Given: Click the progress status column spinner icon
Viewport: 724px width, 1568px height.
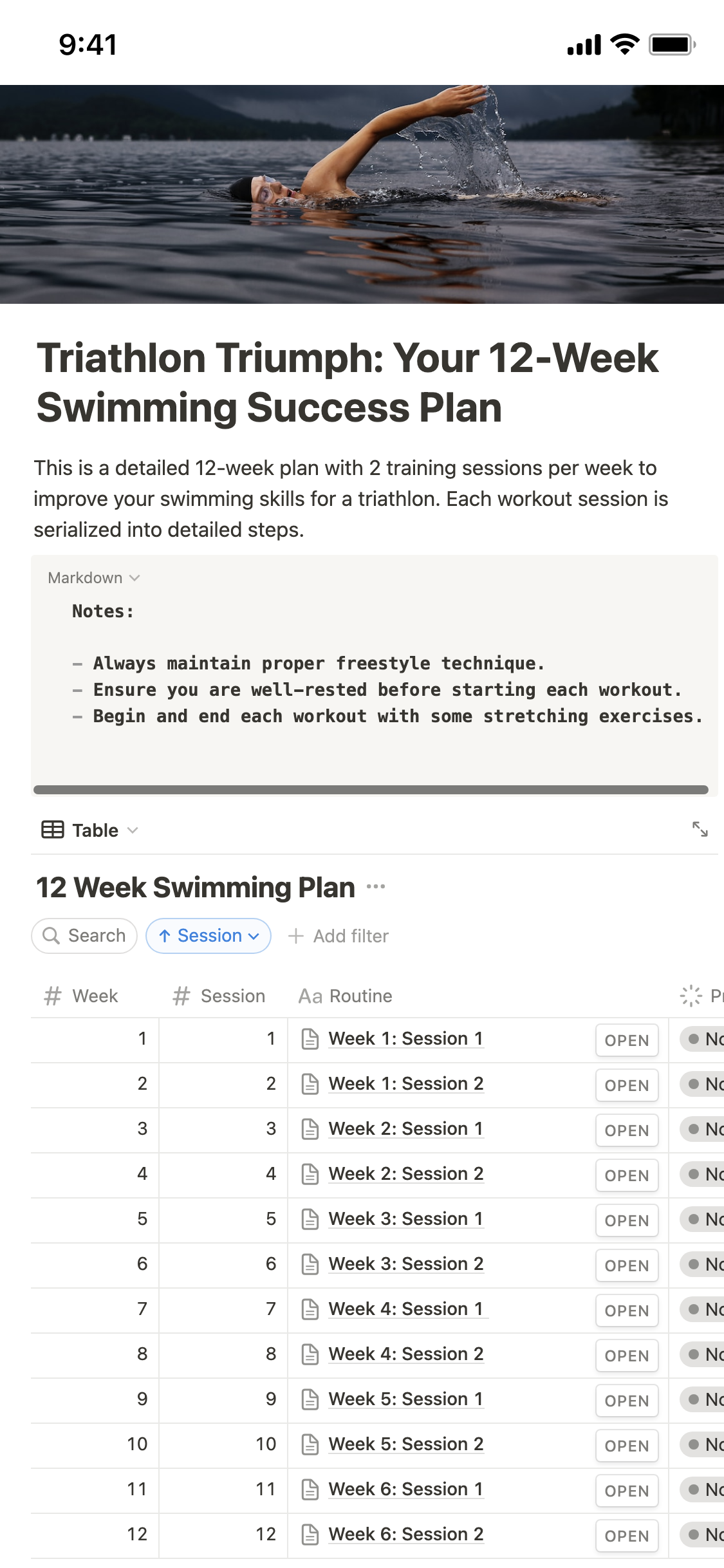Looking at the screenshot, I should click(x=691, y=996).
